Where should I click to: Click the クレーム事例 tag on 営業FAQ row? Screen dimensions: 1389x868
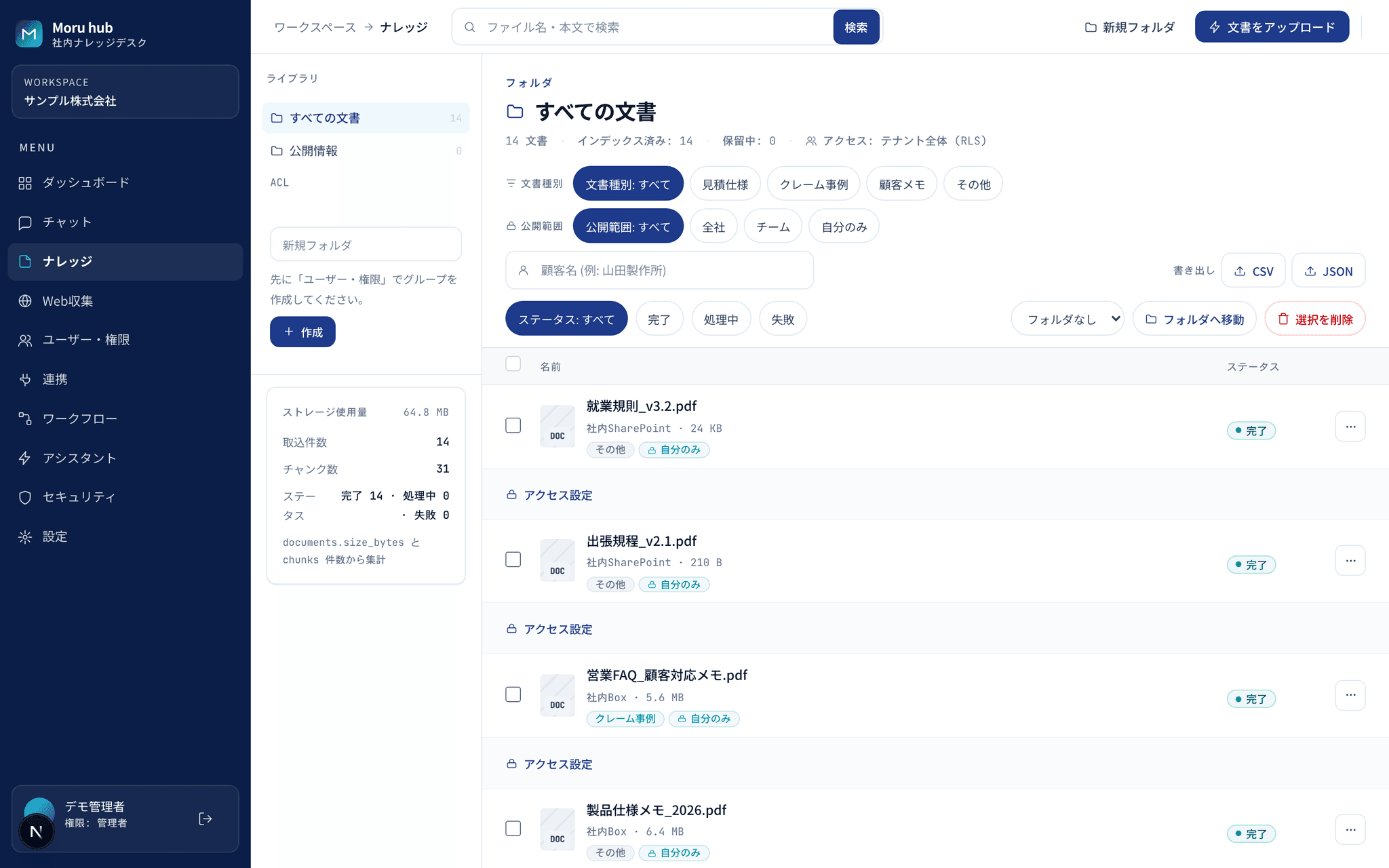pos(625,719)
